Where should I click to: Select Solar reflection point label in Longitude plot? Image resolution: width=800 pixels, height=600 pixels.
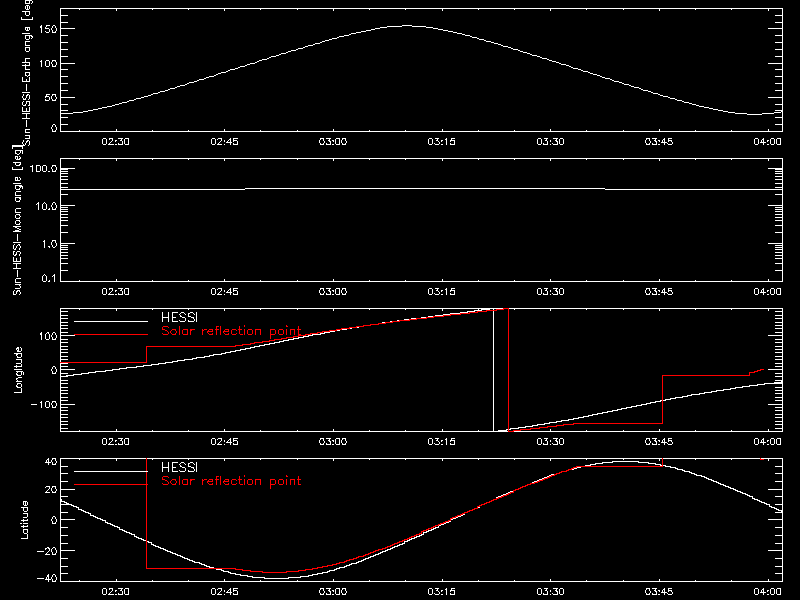point(231,331)
